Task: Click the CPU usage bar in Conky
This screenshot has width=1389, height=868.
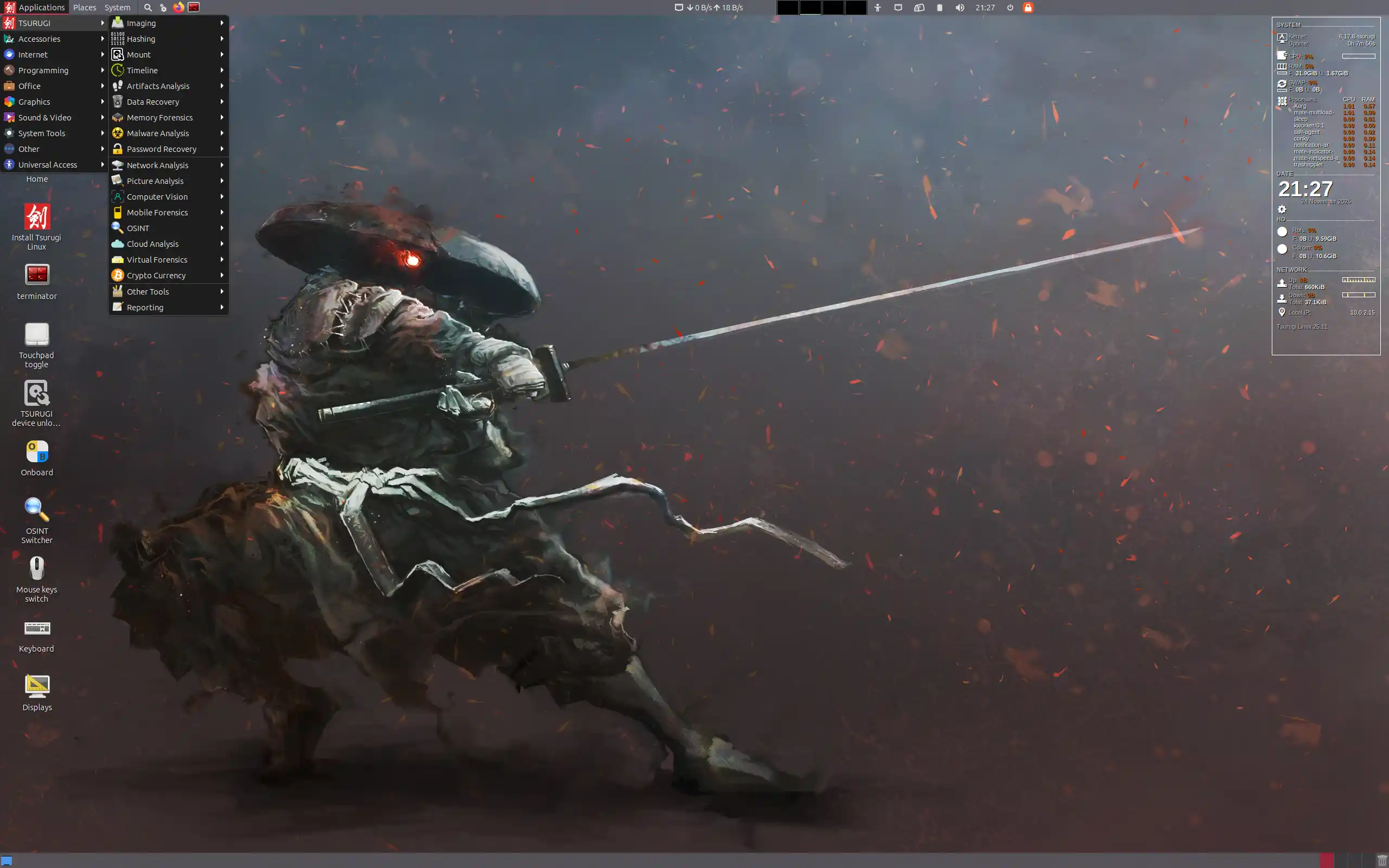Action: coord(1358,56)
